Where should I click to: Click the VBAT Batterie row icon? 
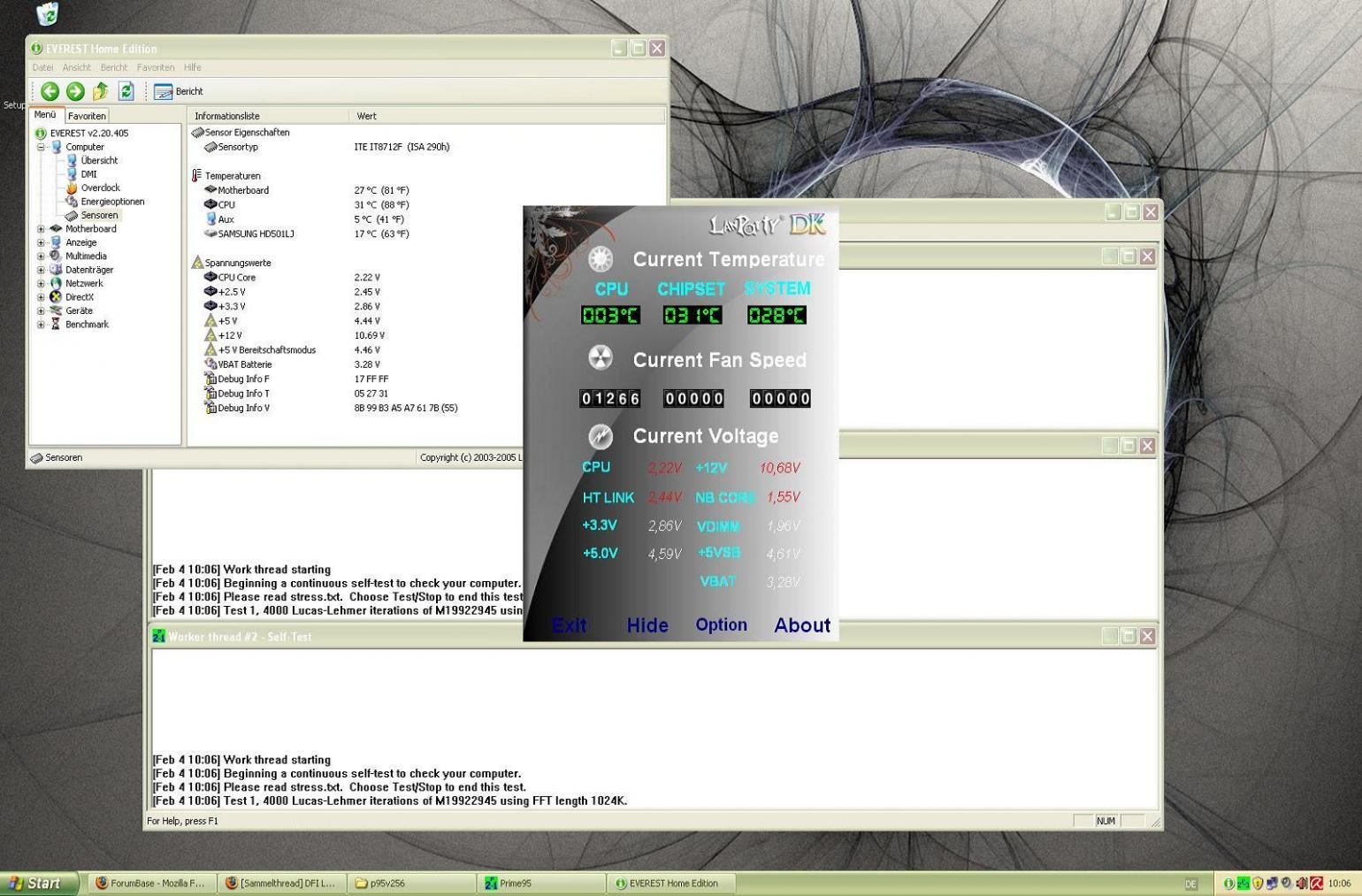click(210, 364)
